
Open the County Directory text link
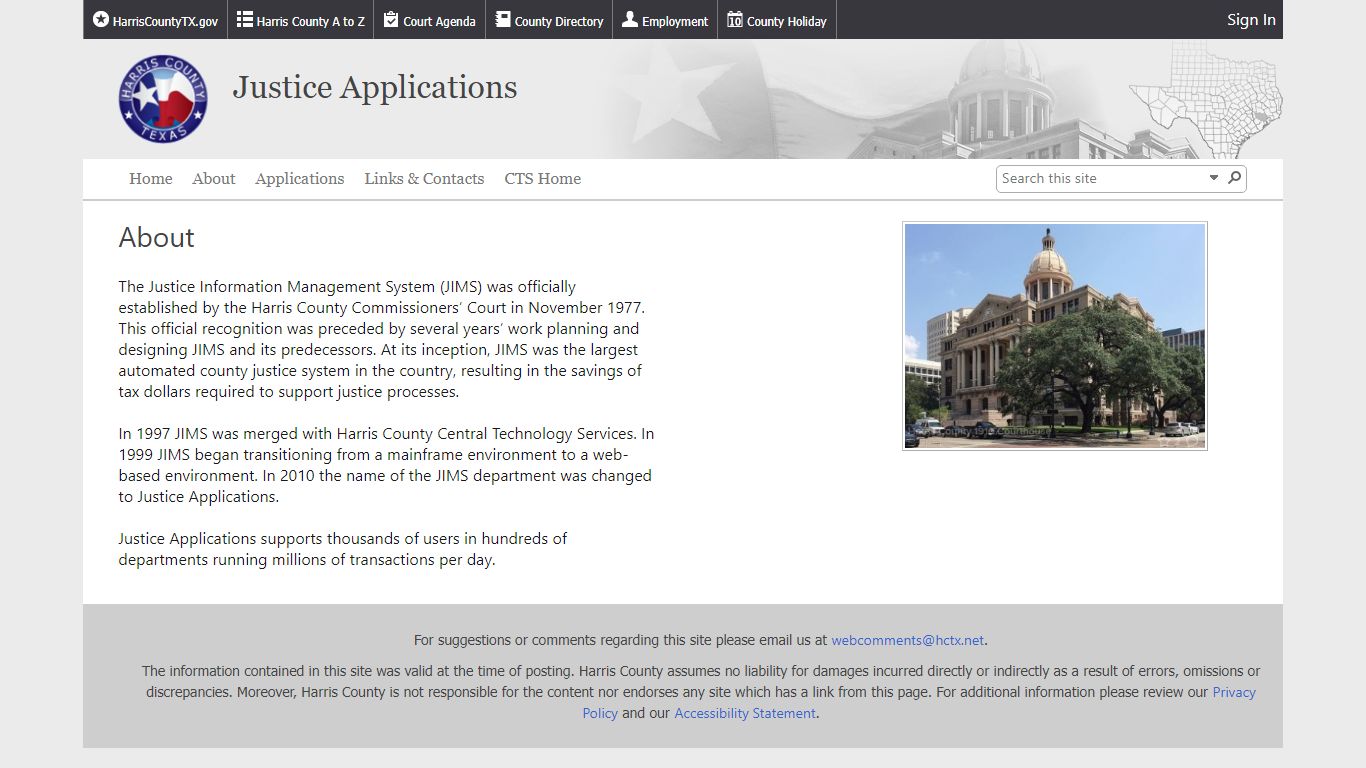[x=559, y=21]
